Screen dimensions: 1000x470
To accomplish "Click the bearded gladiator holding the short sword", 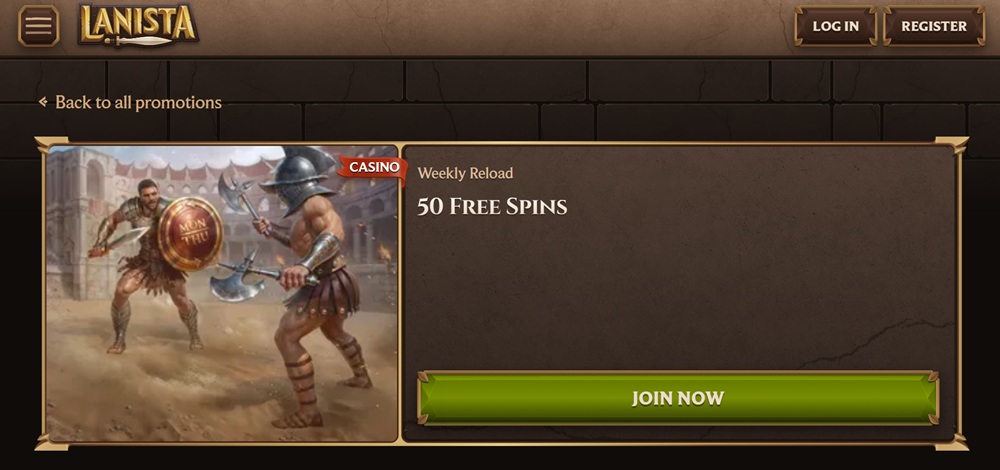I will [148, 261].
